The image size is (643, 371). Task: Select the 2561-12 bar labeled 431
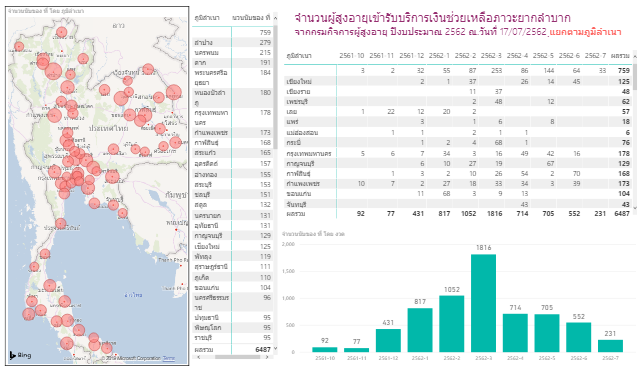pyautogui.click(x=388, y=340)
